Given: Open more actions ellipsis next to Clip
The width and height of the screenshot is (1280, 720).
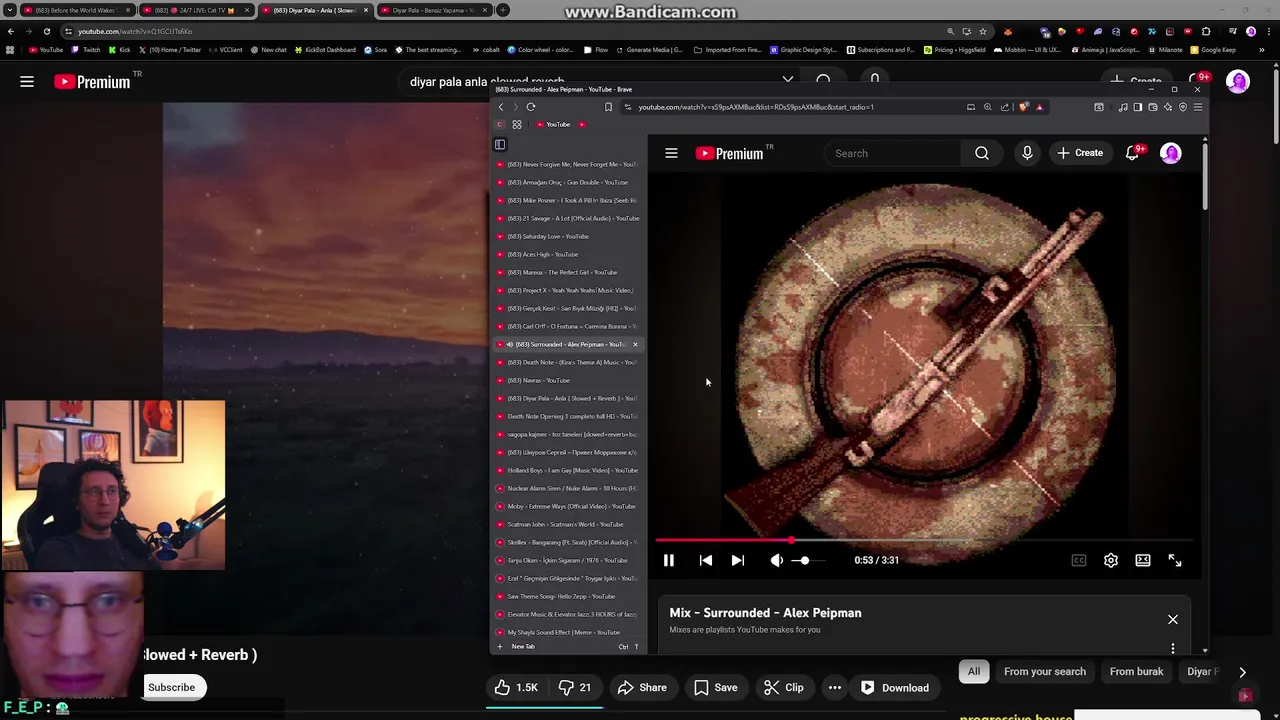Looking at the screenshot, I should click(x=835, y=688).
